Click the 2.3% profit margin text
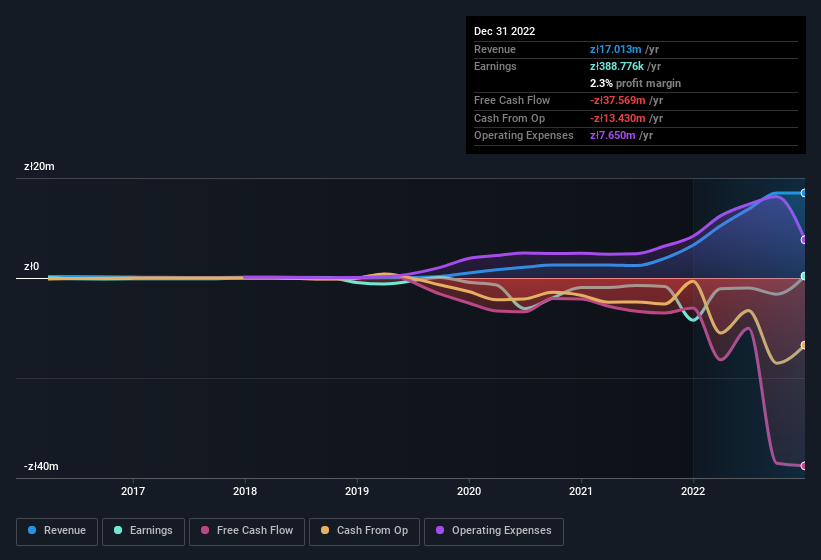821x560 pixels. coord(636,83)
